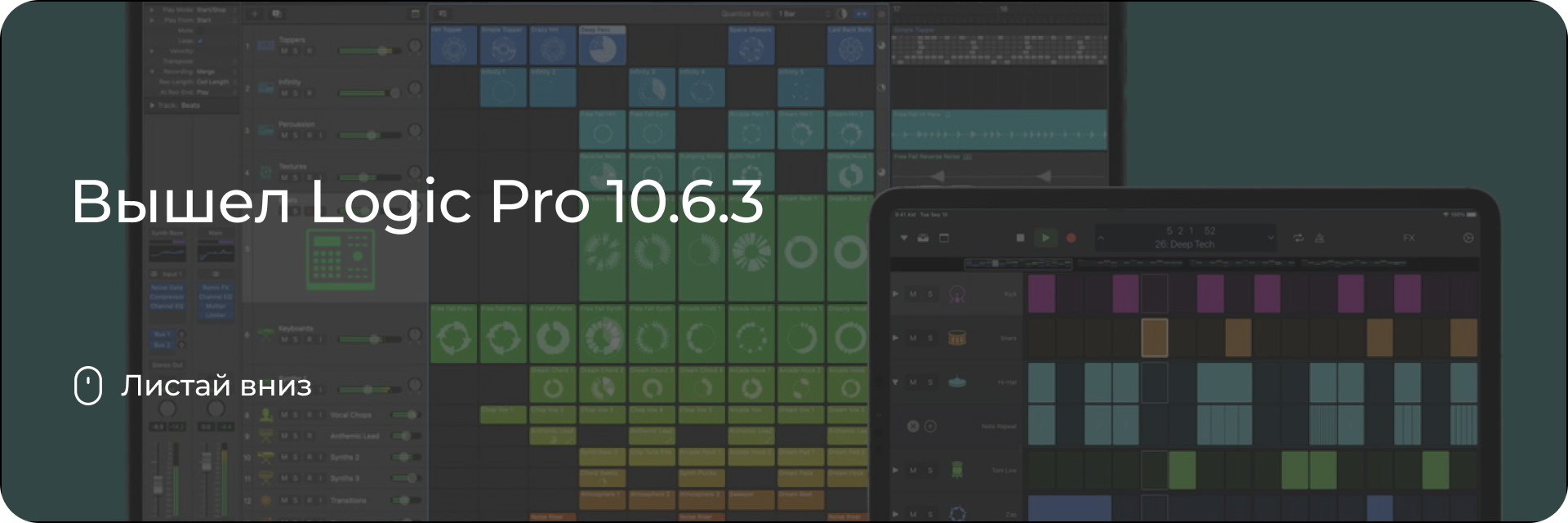Click the window layout icon on the iPad toolbar
This screenshot has width=1568, height=523.
click(x=944, y=238)
